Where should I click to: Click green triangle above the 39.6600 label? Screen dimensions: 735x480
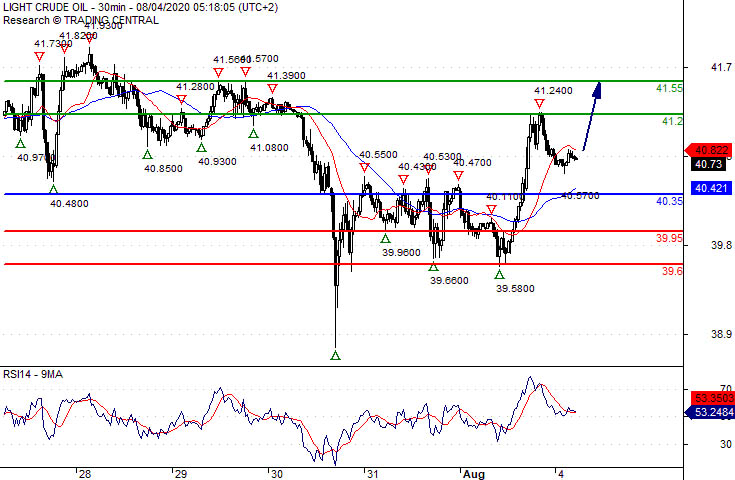433,266
